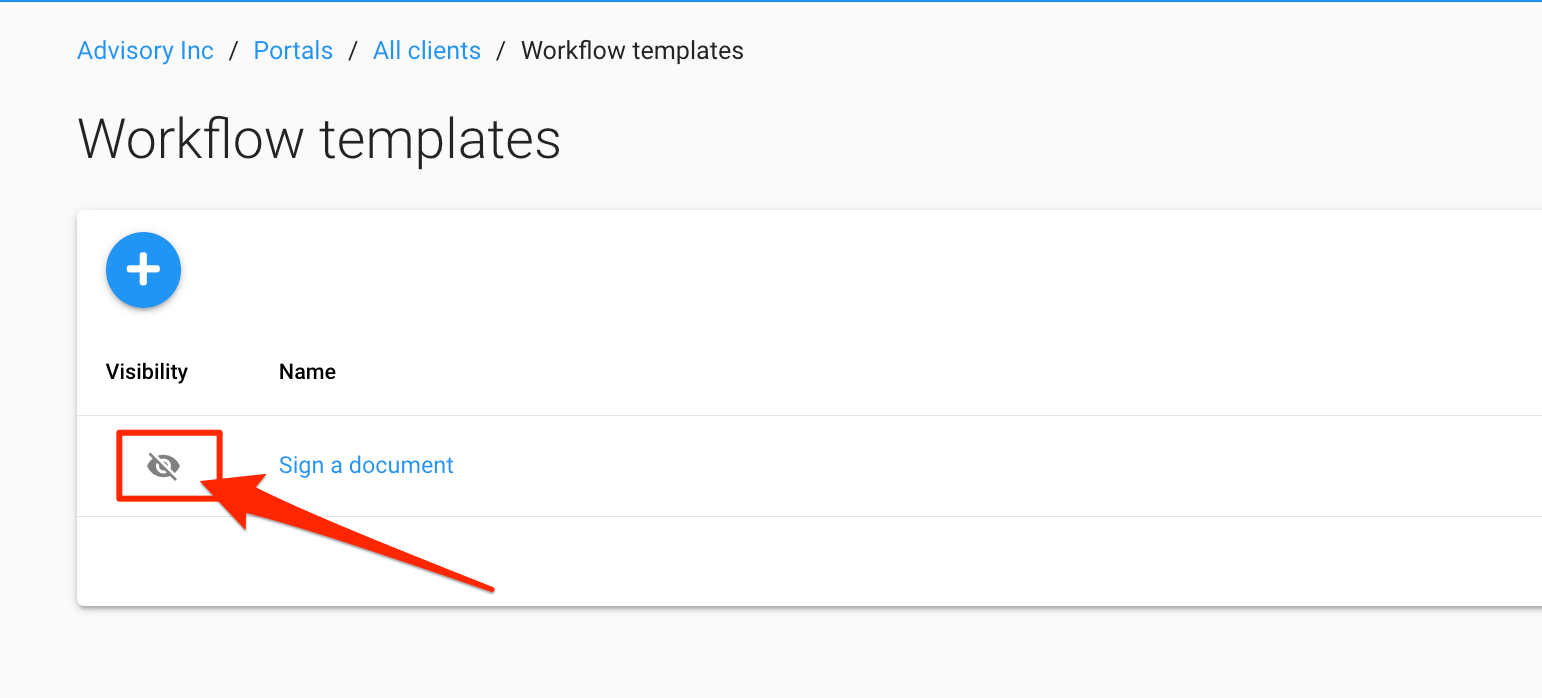Viewport: 1542px width, 698px height.
Task: Navigate to the Portals breadcrumb link
Action: click(x=293, y=51)
